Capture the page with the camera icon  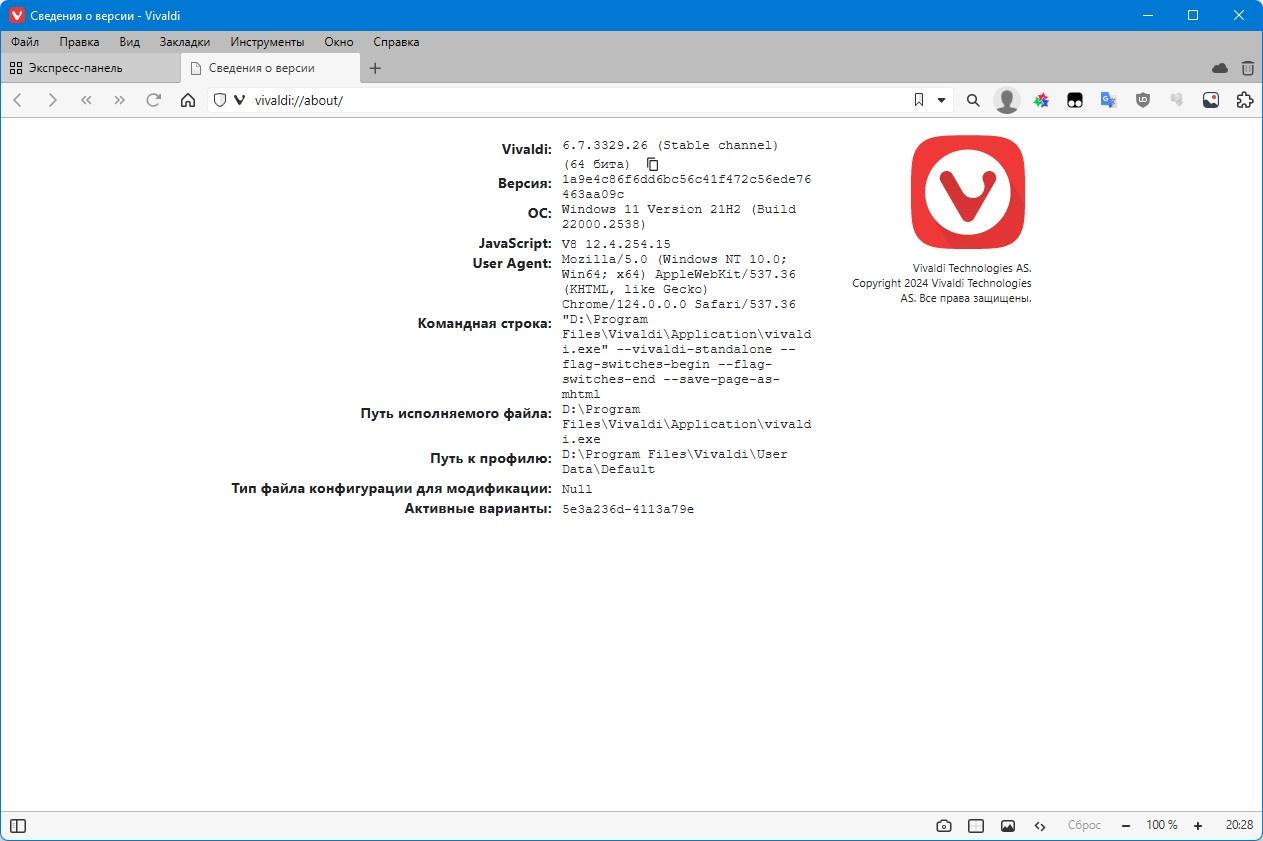(x=943, y=826)
